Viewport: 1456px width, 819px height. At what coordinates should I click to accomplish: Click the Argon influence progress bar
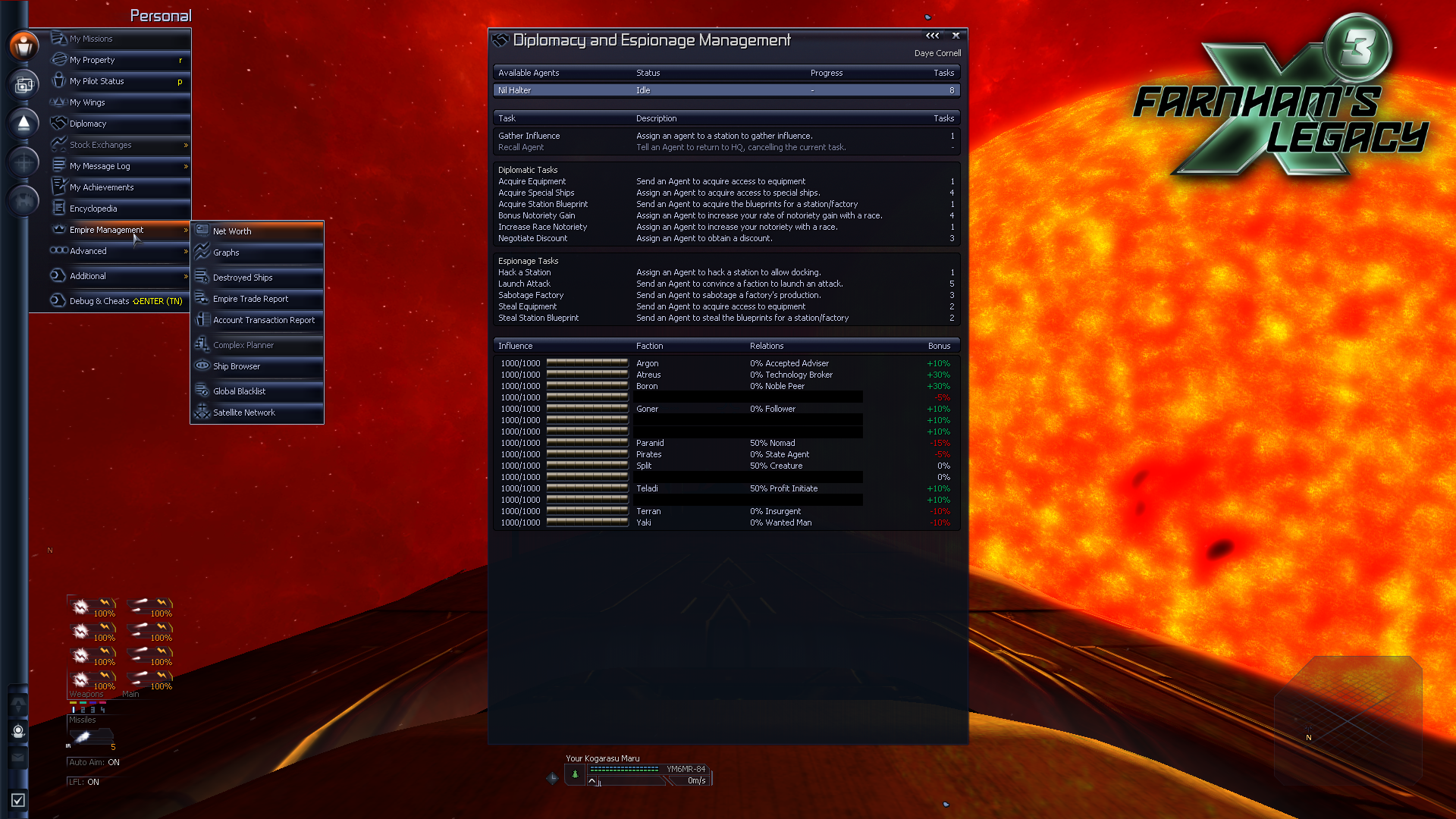click(x=587, y=363)
